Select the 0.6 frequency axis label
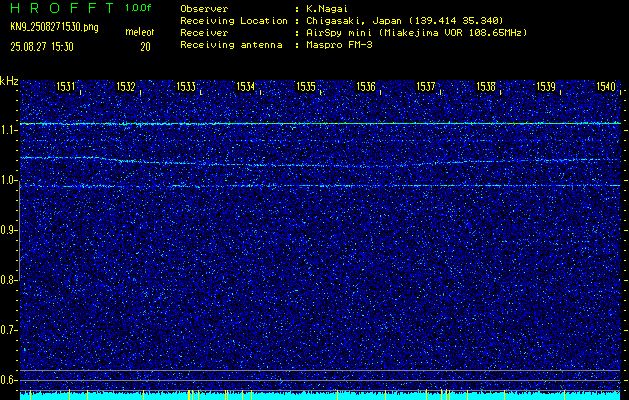This screenshot has height=400, width=629. pos(8,380)
